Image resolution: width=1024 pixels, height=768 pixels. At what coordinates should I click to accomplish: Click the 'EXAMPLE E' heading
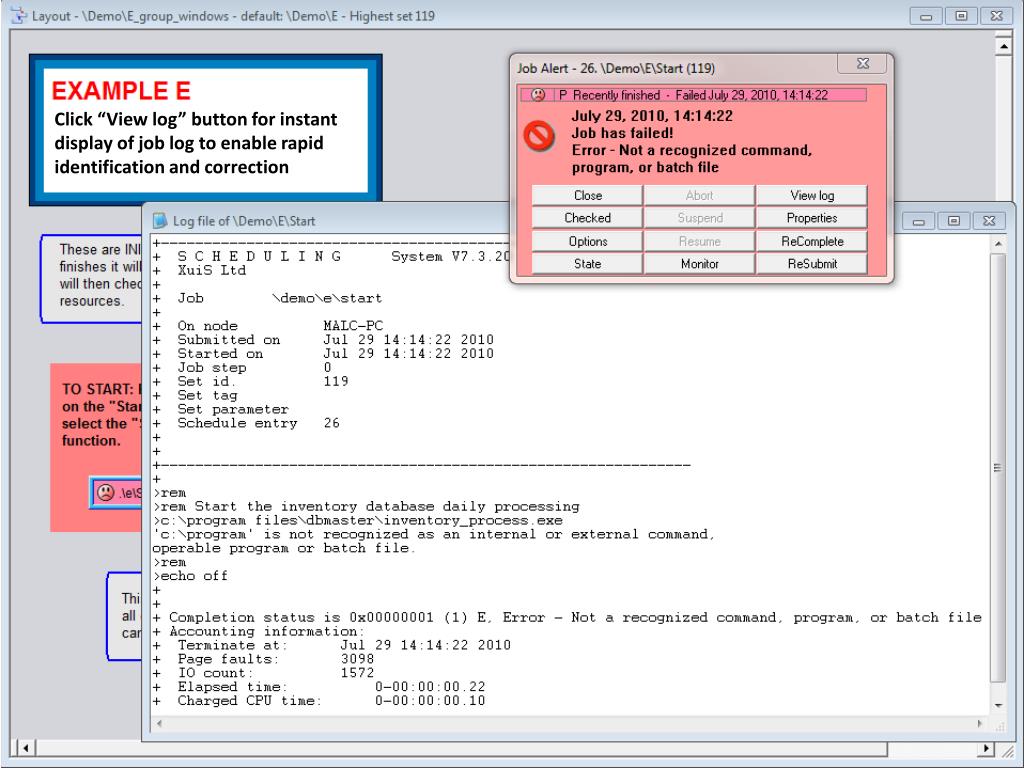pyautogui.click(x=121, y=91)
